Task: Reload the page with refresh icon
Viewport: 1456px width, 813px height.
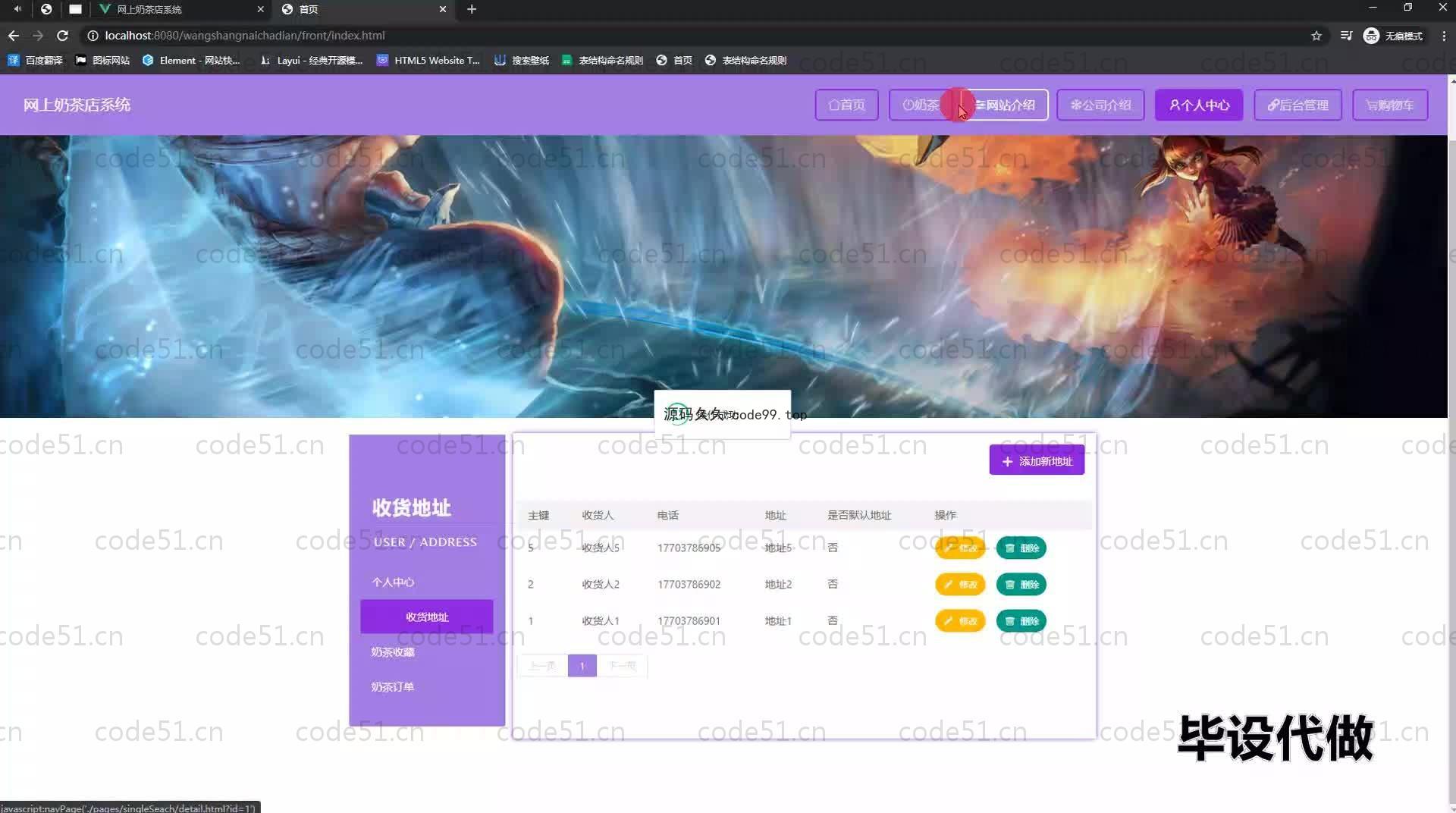Action: pos(63,36)
